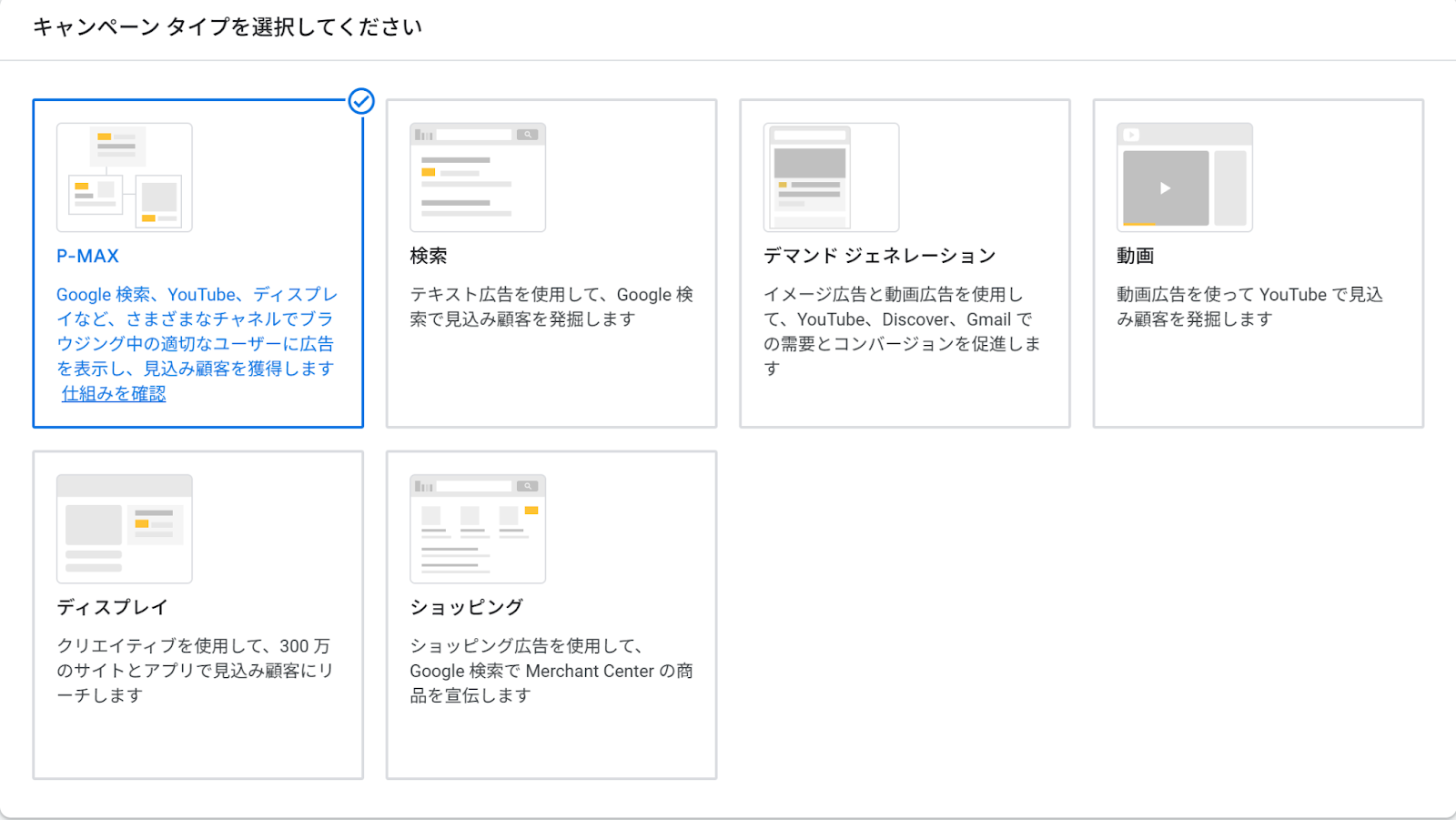Click the デマンド ジェネレーション illustration icon
This screenshot has width=1456, height=820.
point(831,177)
